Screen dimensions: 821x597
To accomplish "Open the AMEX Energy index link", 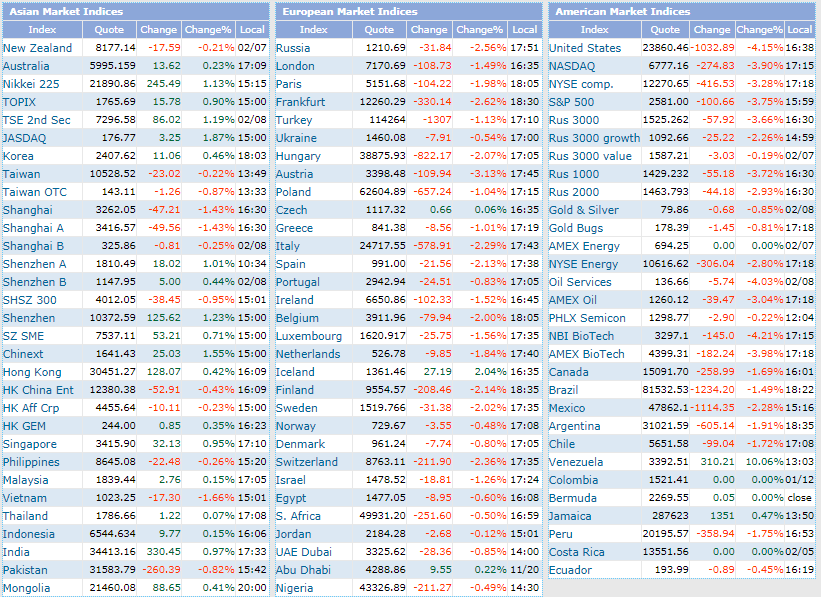I will coord(584,246).
